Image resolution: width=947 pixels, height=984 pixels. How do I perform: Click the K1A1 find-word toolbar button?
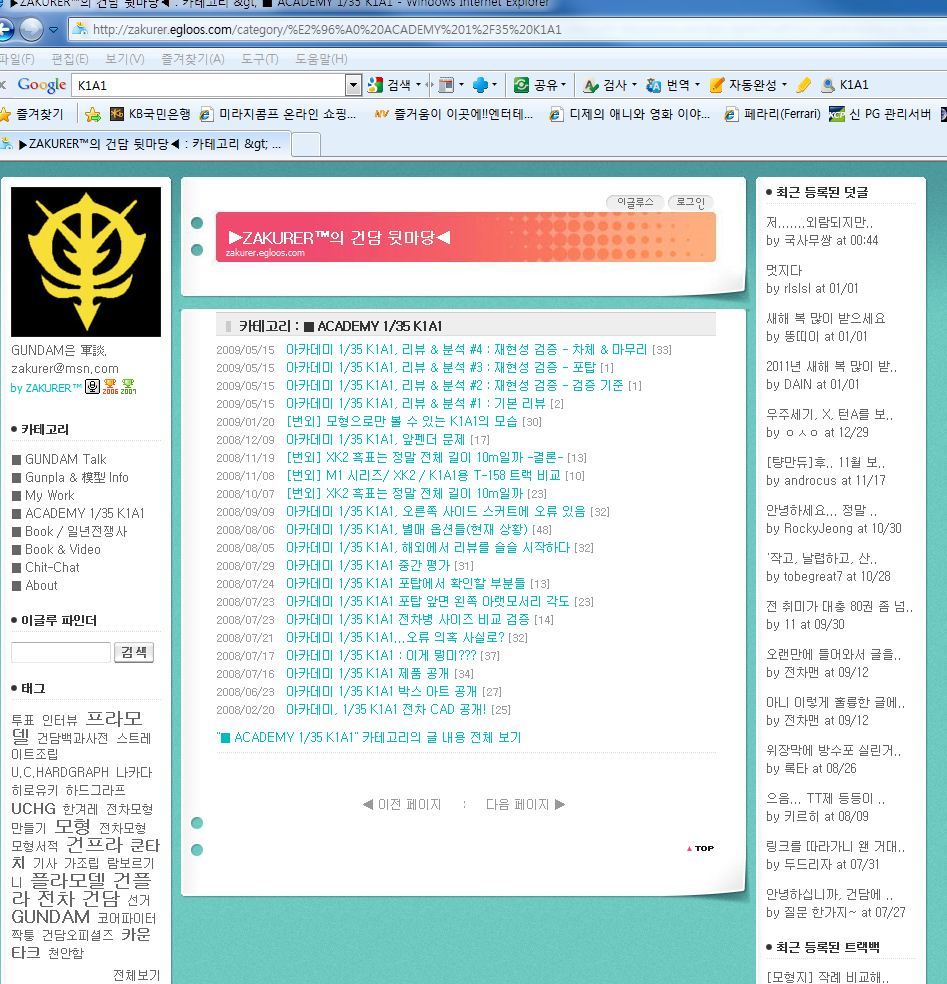click(845, 85)
